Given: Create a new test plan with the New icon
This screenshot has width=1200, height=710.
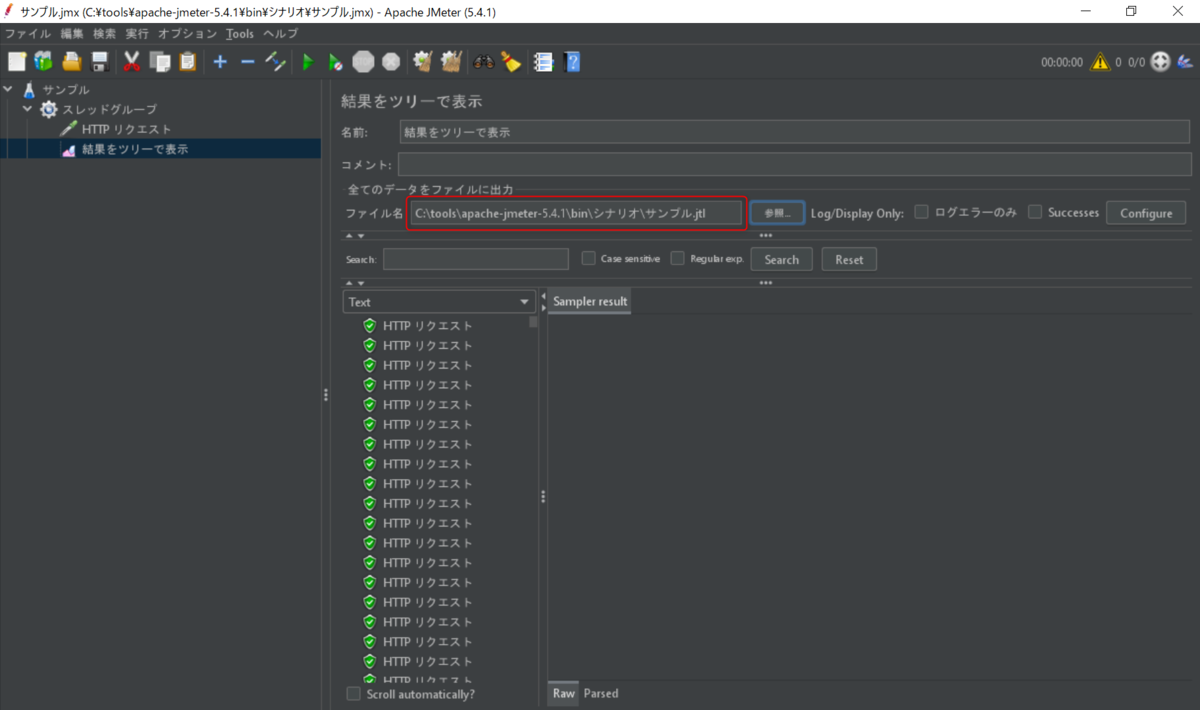Looking at the screenshot, I should pyautogui.click(x=16, y=61).
